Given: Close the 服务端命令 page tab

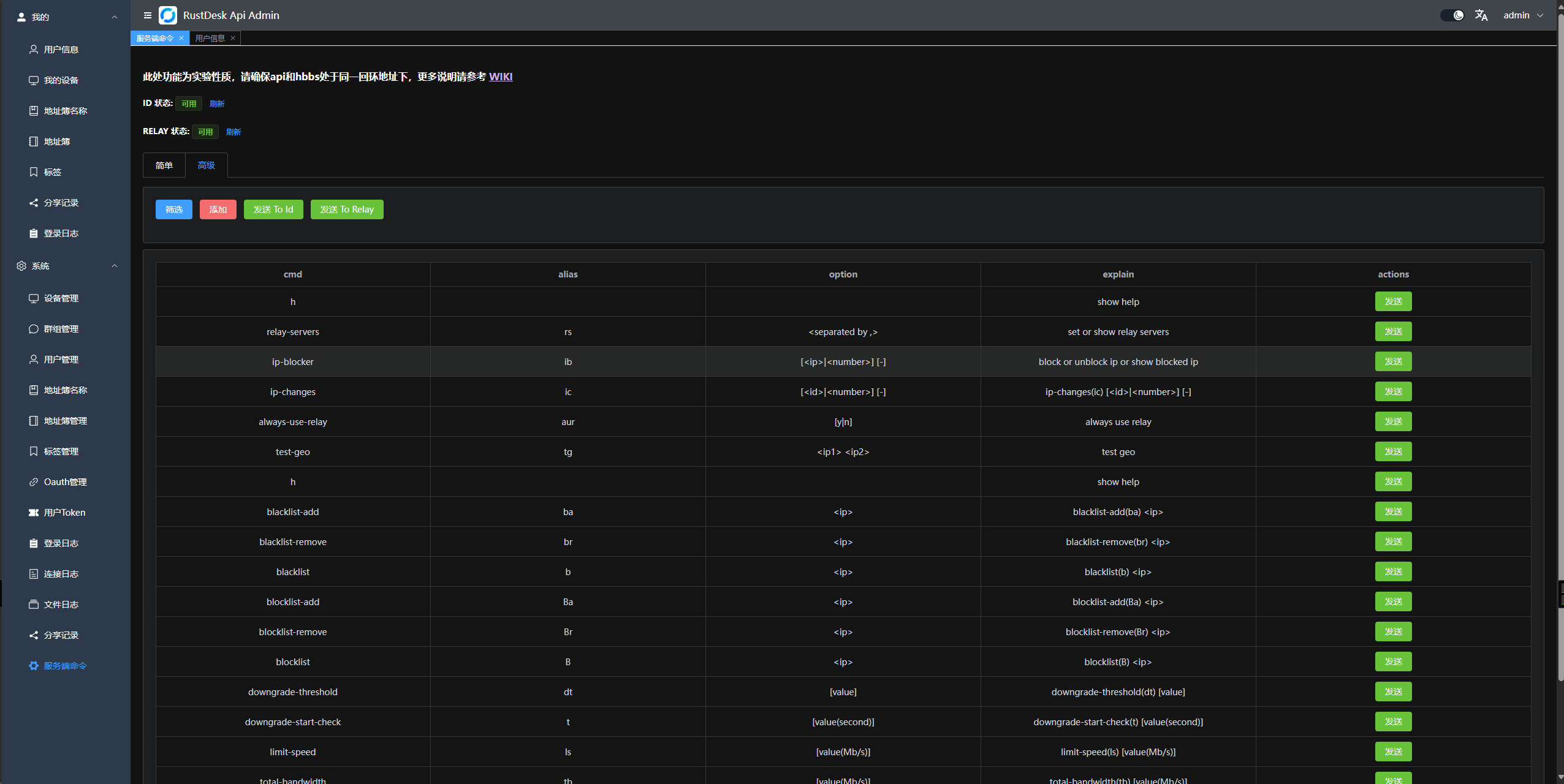Looking at the screenshot, I should coord(181,38).
